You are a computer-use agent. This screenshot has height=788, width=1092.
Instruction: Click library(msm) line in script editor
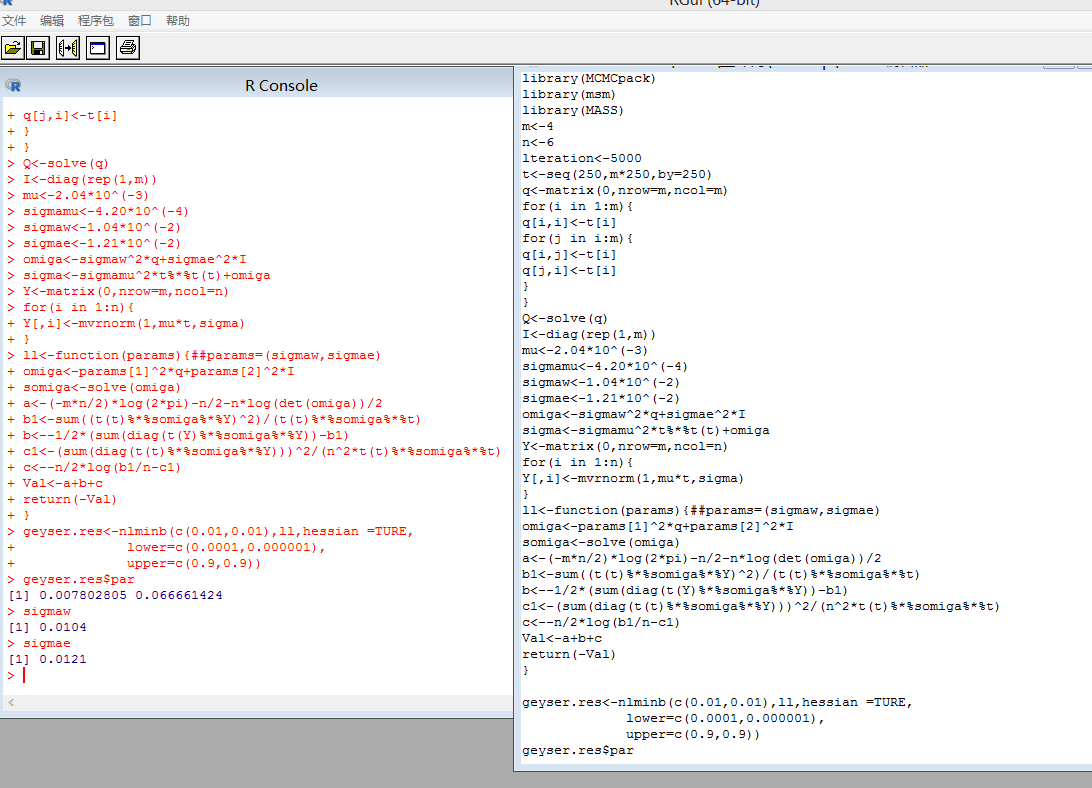point(568,94)
